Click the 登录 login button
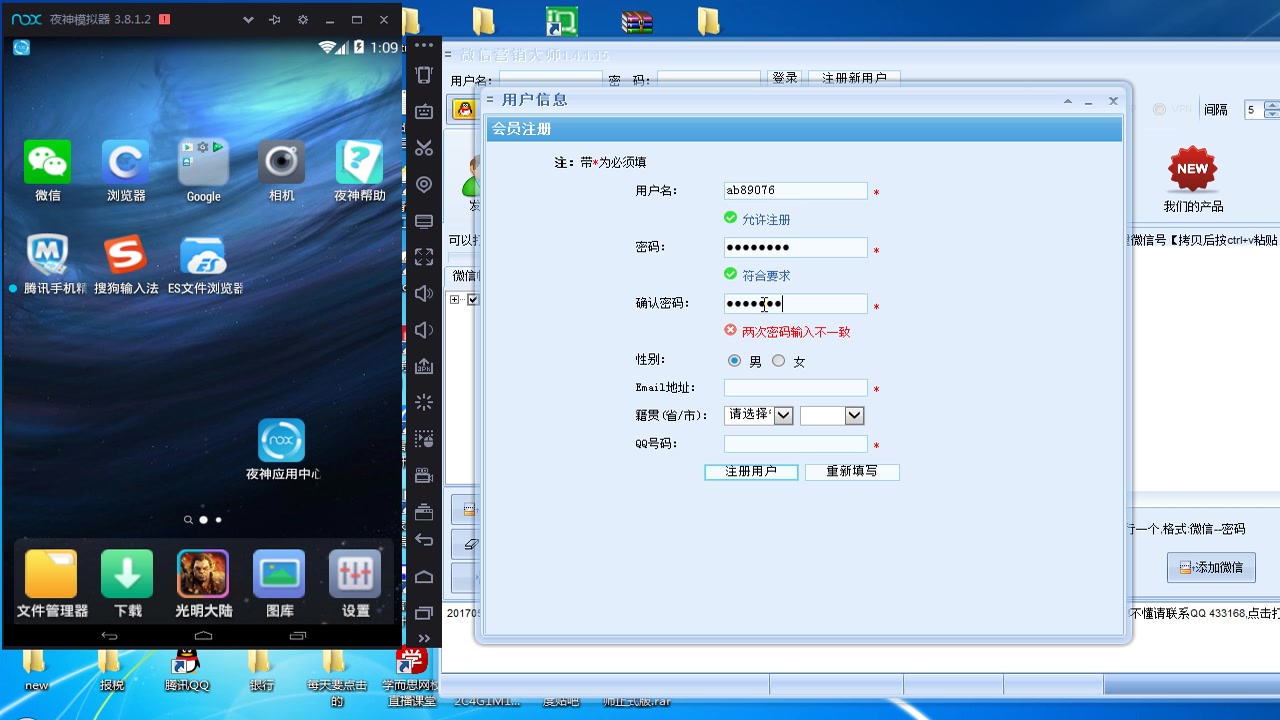This screenshot has width=1280, height=720. pyautogui.click(x=785, y=78)
